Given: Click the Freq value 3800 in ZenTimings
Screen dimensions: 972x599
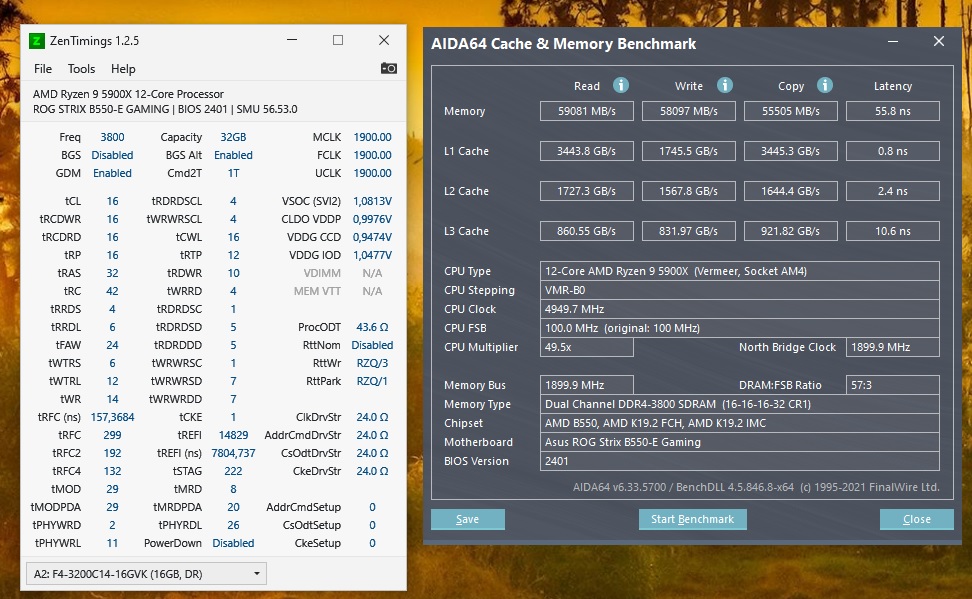Looking at the screenshot, I should pos(112,137).
